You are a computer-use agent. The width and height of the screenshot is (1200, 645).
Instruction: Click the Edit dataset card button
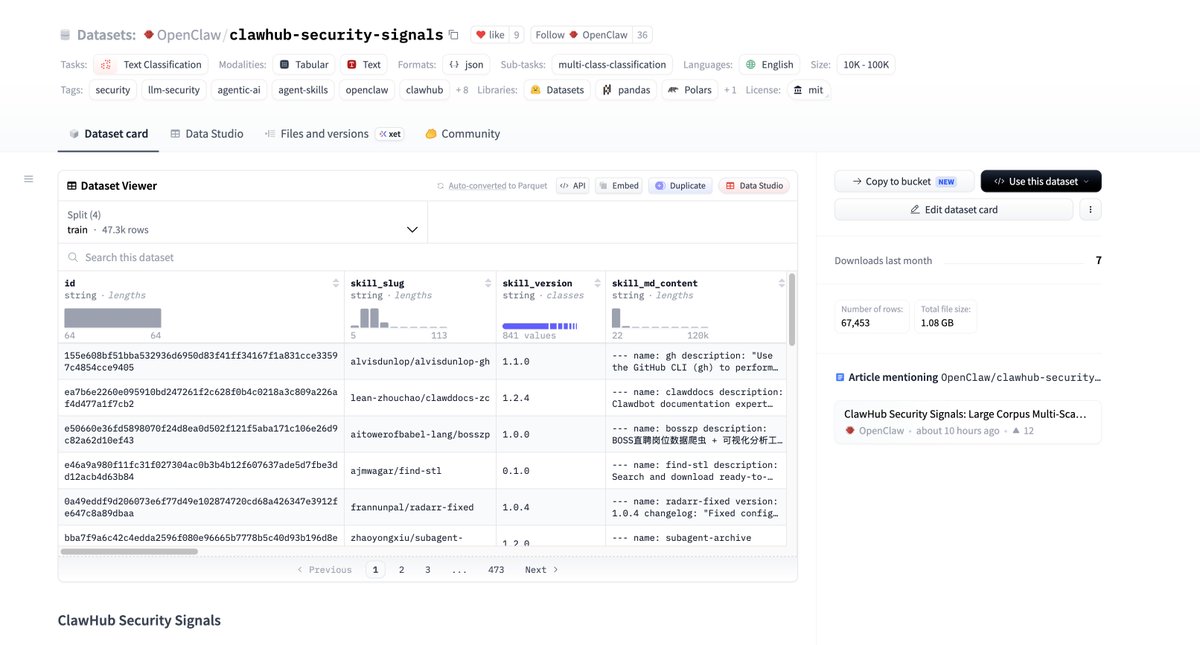[954, 209]
